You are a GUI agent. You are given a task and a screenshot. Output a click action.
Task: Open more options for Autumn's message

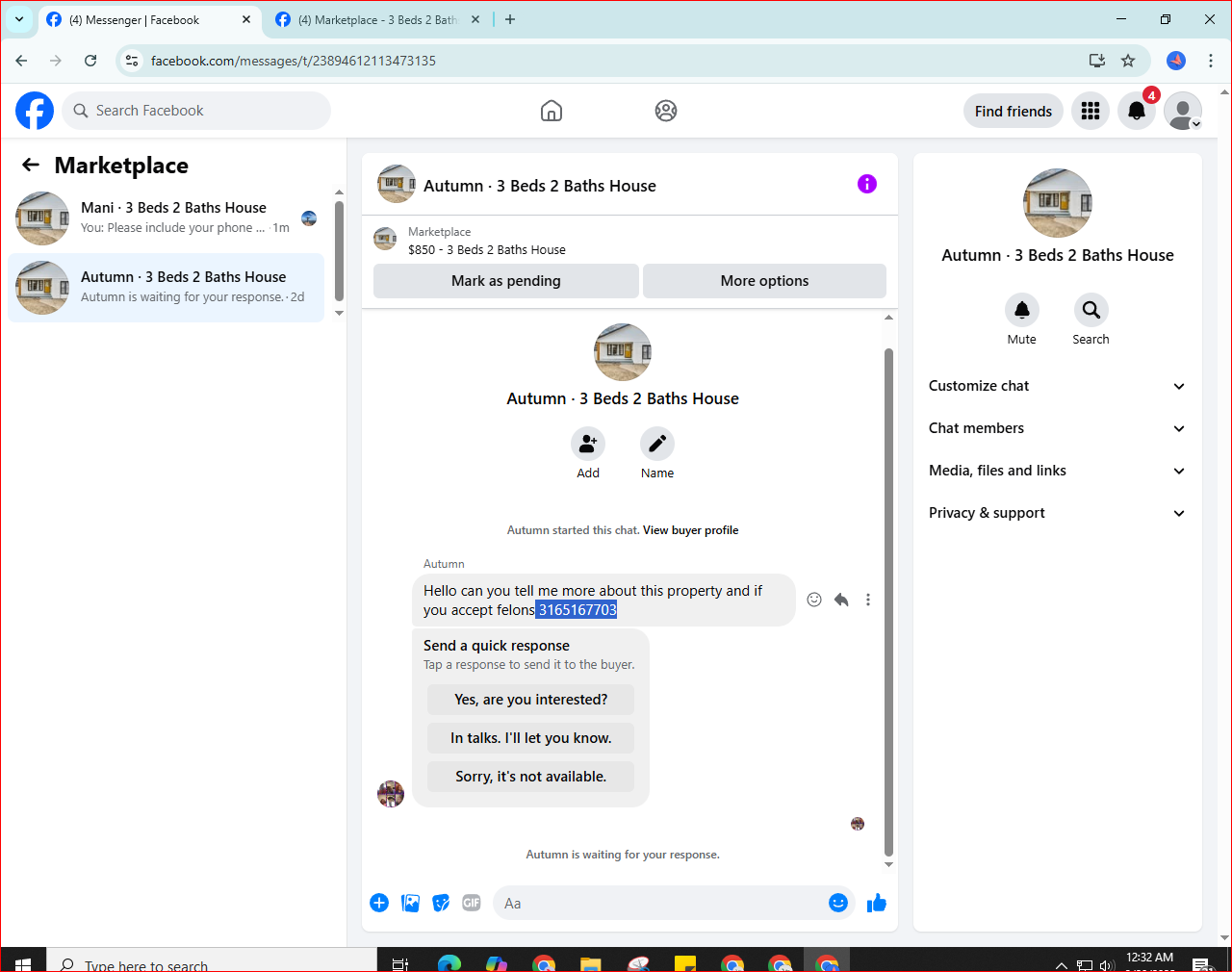tap(868, 600)
